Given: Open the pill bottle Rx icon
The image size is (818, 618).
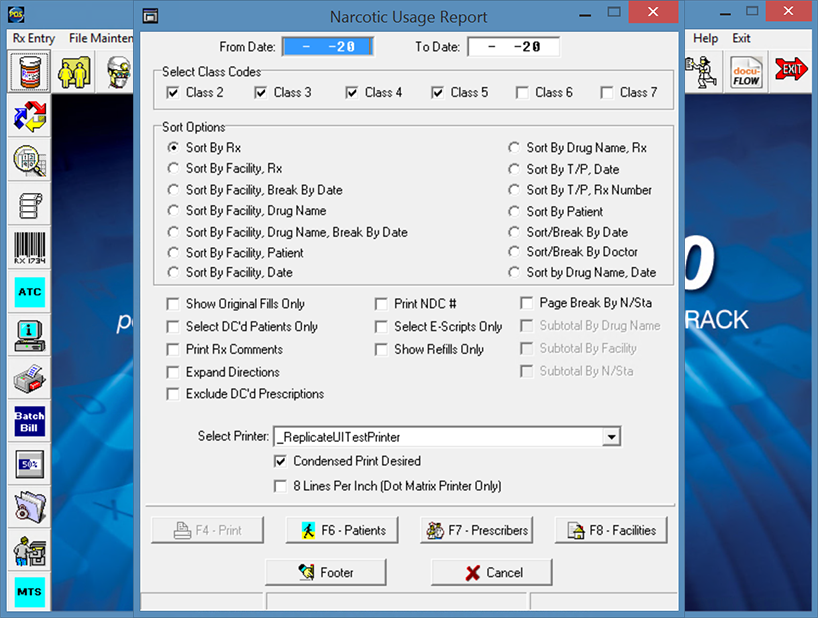Looking at the screenshot, I should click(30, 72).
